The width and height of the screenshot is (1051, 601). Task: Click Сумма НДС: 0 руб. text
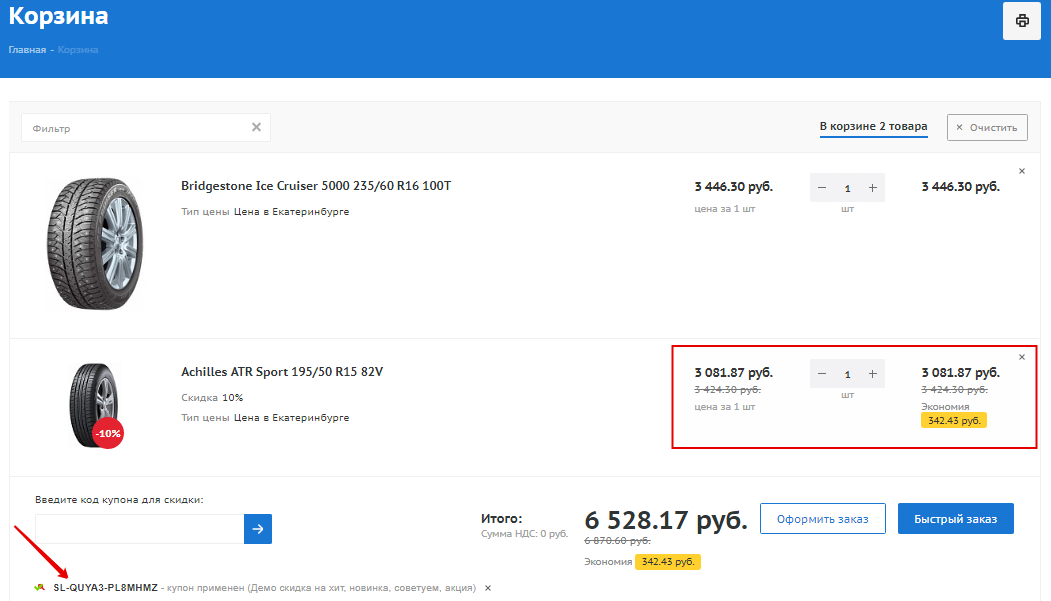tap(524, 534)
